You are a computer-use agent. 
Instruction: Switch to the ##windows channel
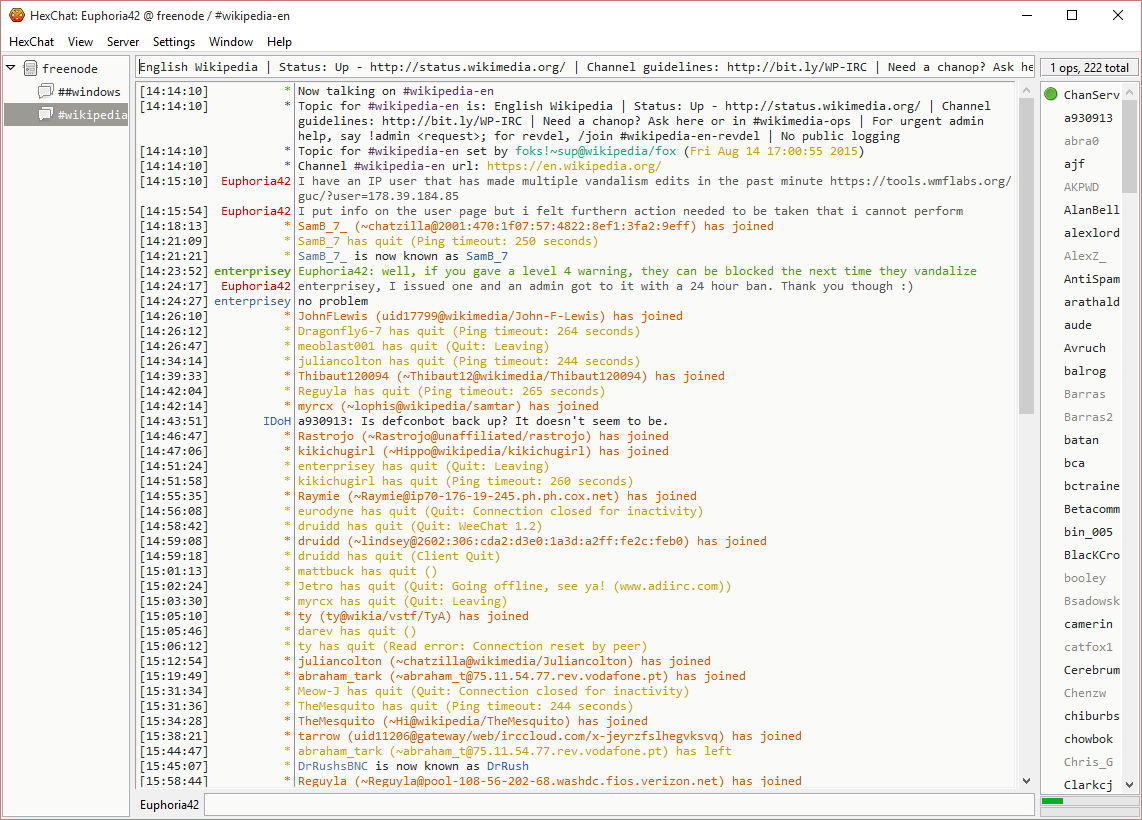coord(89,92)
